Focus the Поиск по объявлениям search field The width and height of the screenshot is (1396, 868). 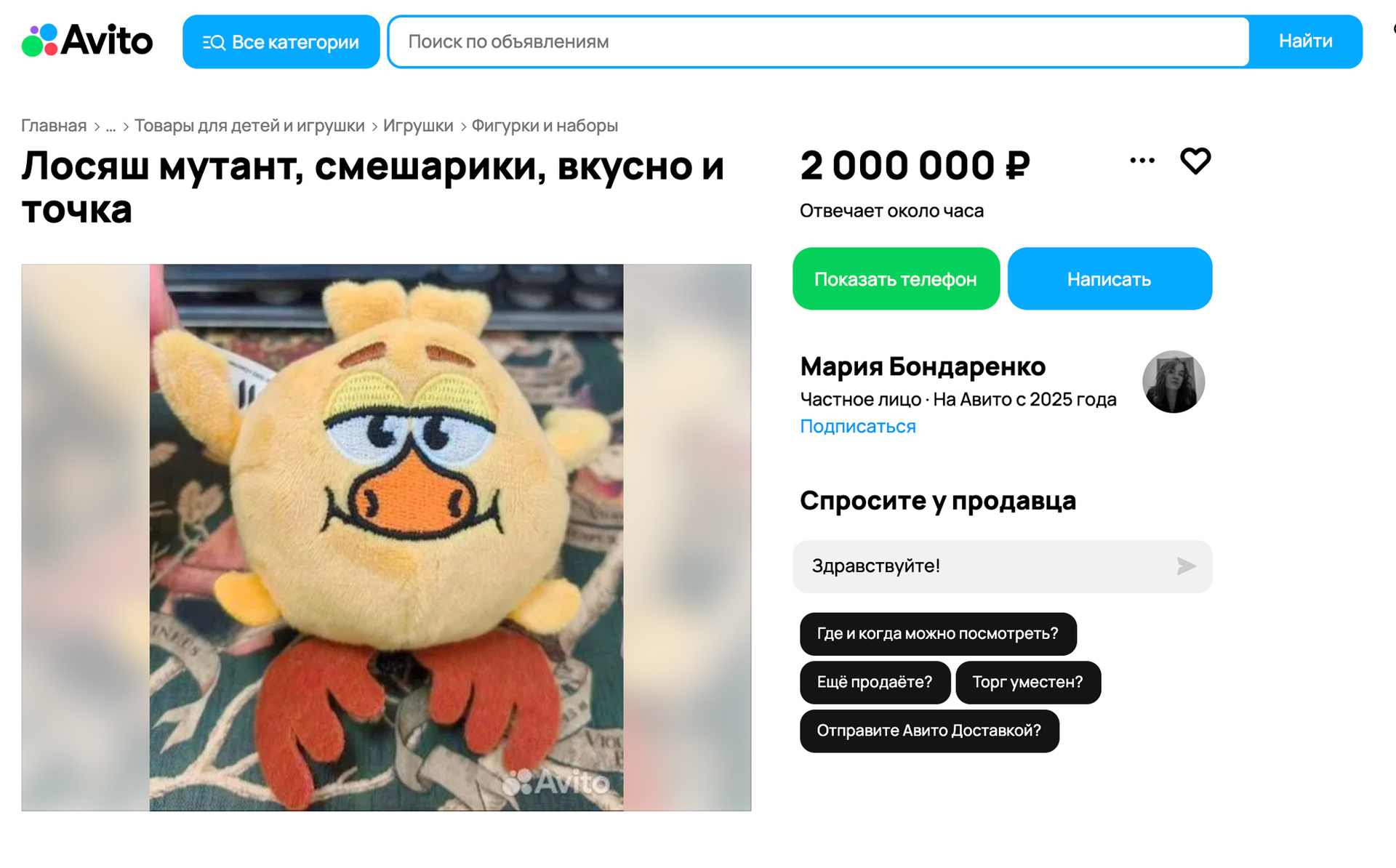819,41
